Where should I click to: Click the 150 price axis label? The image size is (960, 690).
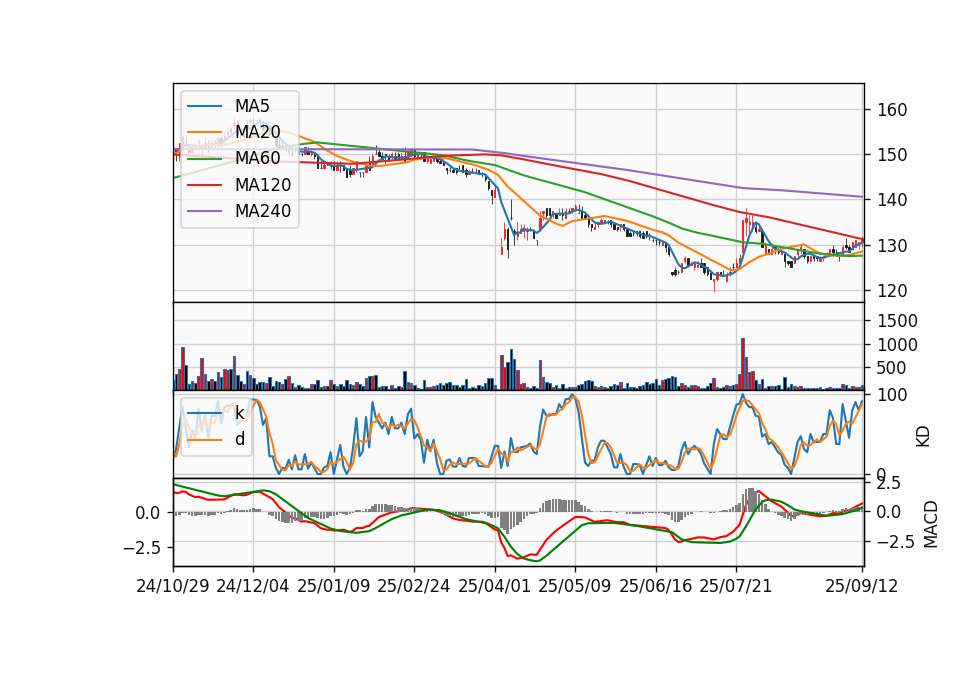(x=893, y=155)
